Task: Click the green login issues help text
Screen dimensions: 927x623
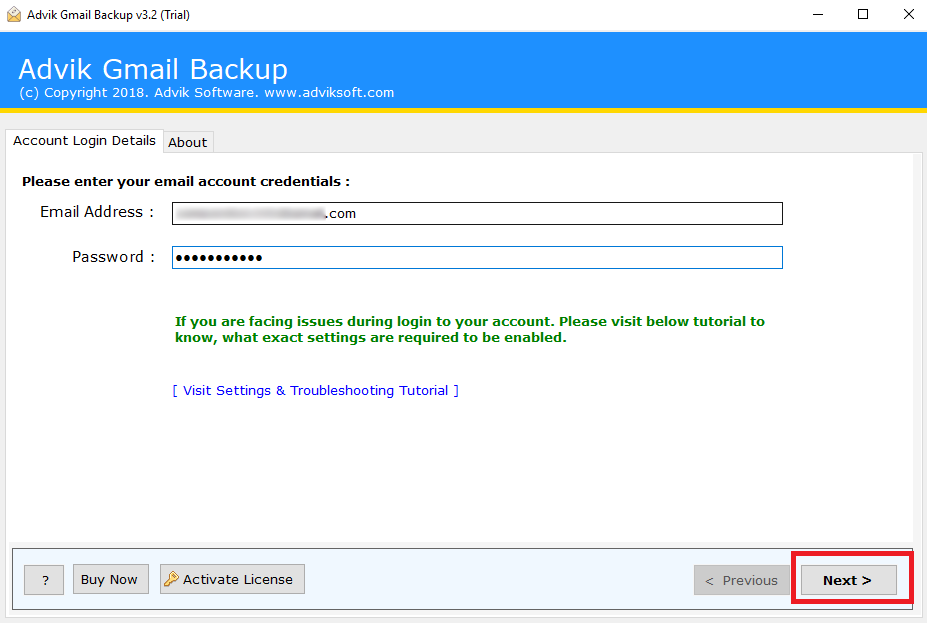Action: point(470,329)
